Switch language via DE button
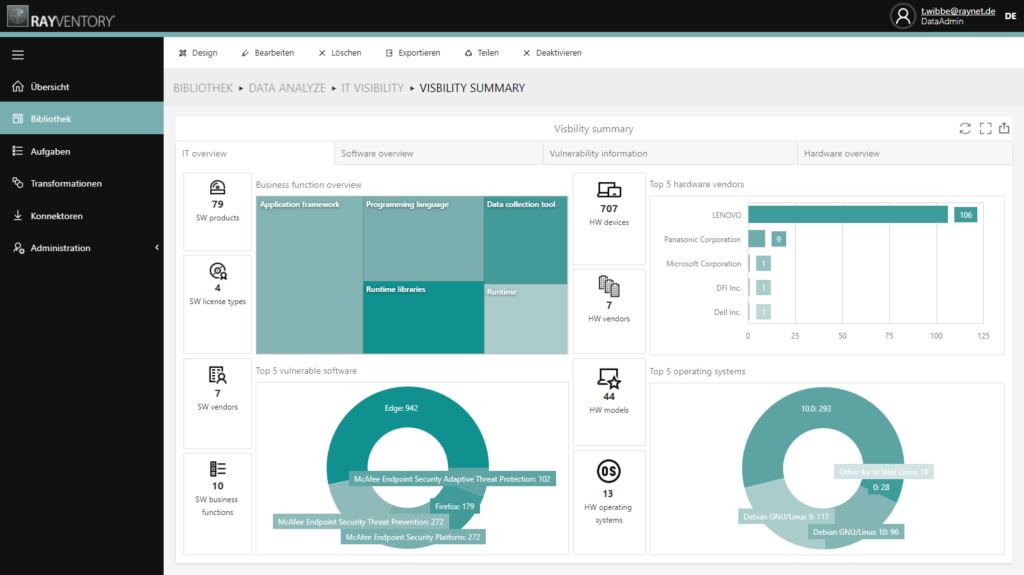The height and width of the screenshot is (575, 1024). tap(1010, 16)
